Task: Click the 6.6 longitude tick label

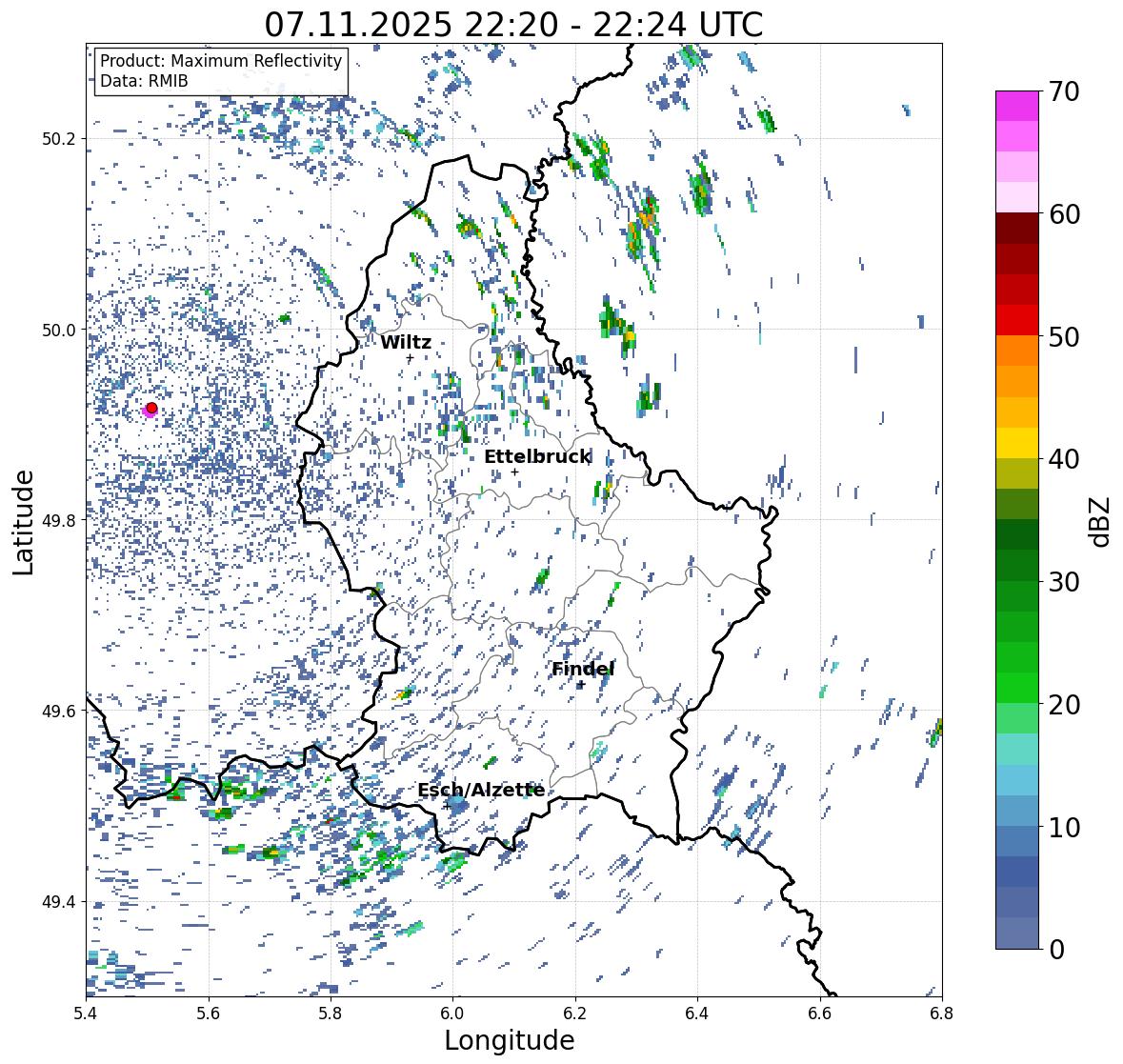Action: point(820,1013)
